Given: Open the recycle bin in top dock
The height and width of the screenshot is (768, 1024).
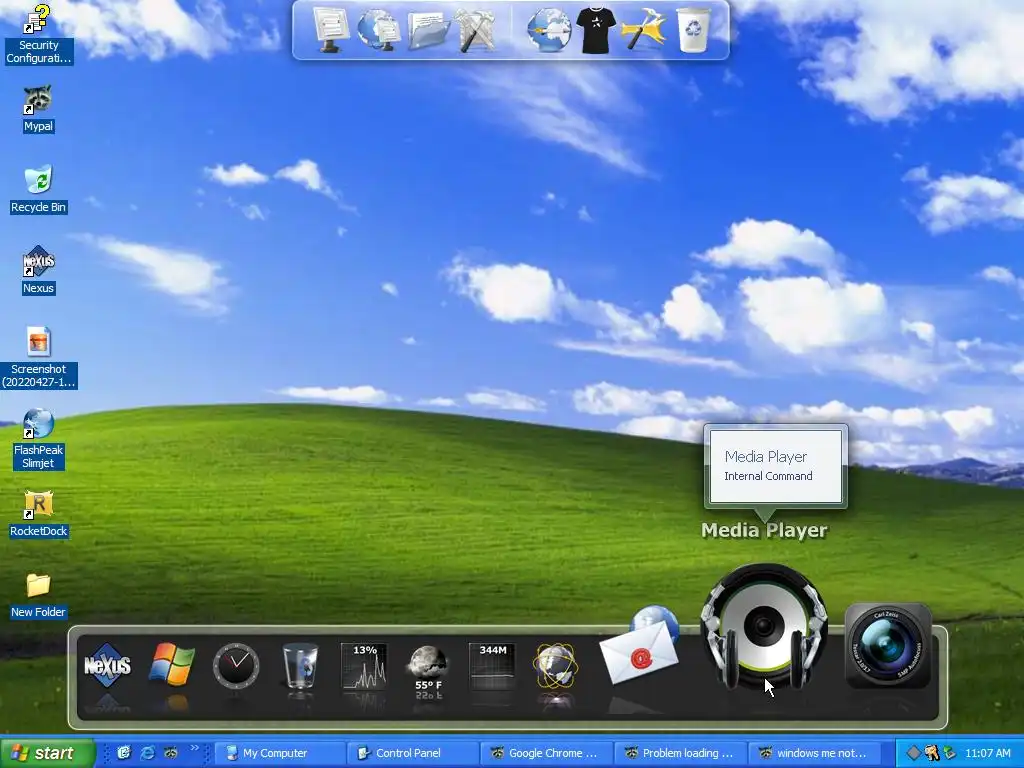Looking at the screenshot, I should [x=693, y=29].
